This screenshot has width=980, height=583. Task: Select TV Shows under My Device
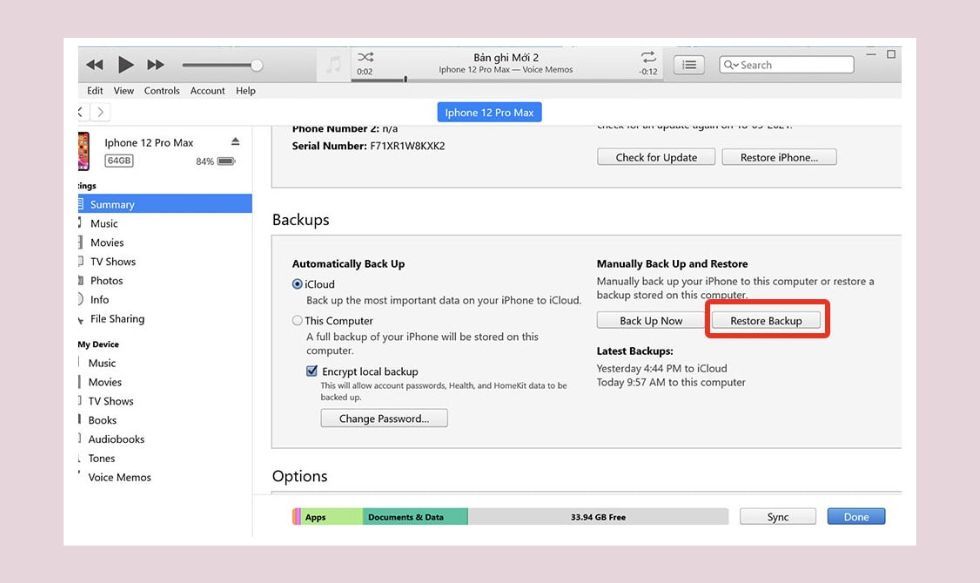(x=111, y=401)
